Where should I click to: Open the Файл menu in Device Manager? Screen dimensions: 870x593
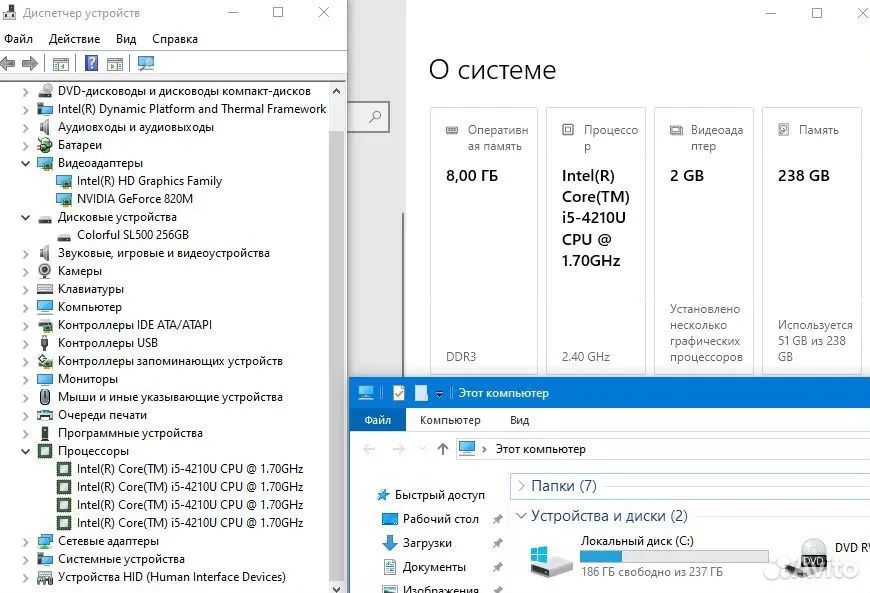coord(18,39)
